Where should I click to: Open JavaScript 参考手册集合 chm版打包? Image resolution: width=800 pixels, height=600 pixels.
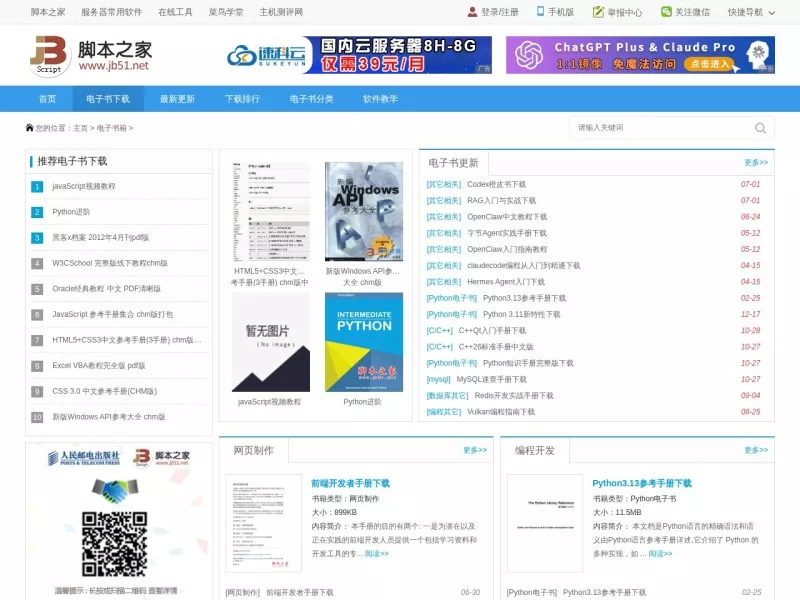pos(112,314)
